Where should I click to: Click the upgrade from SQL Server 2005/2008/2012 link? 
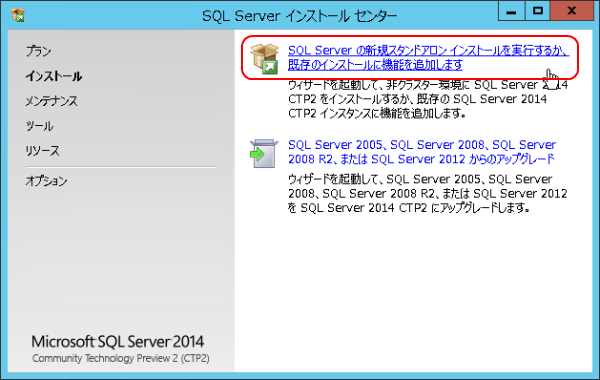pyautogui.click(x=422, y=152)
